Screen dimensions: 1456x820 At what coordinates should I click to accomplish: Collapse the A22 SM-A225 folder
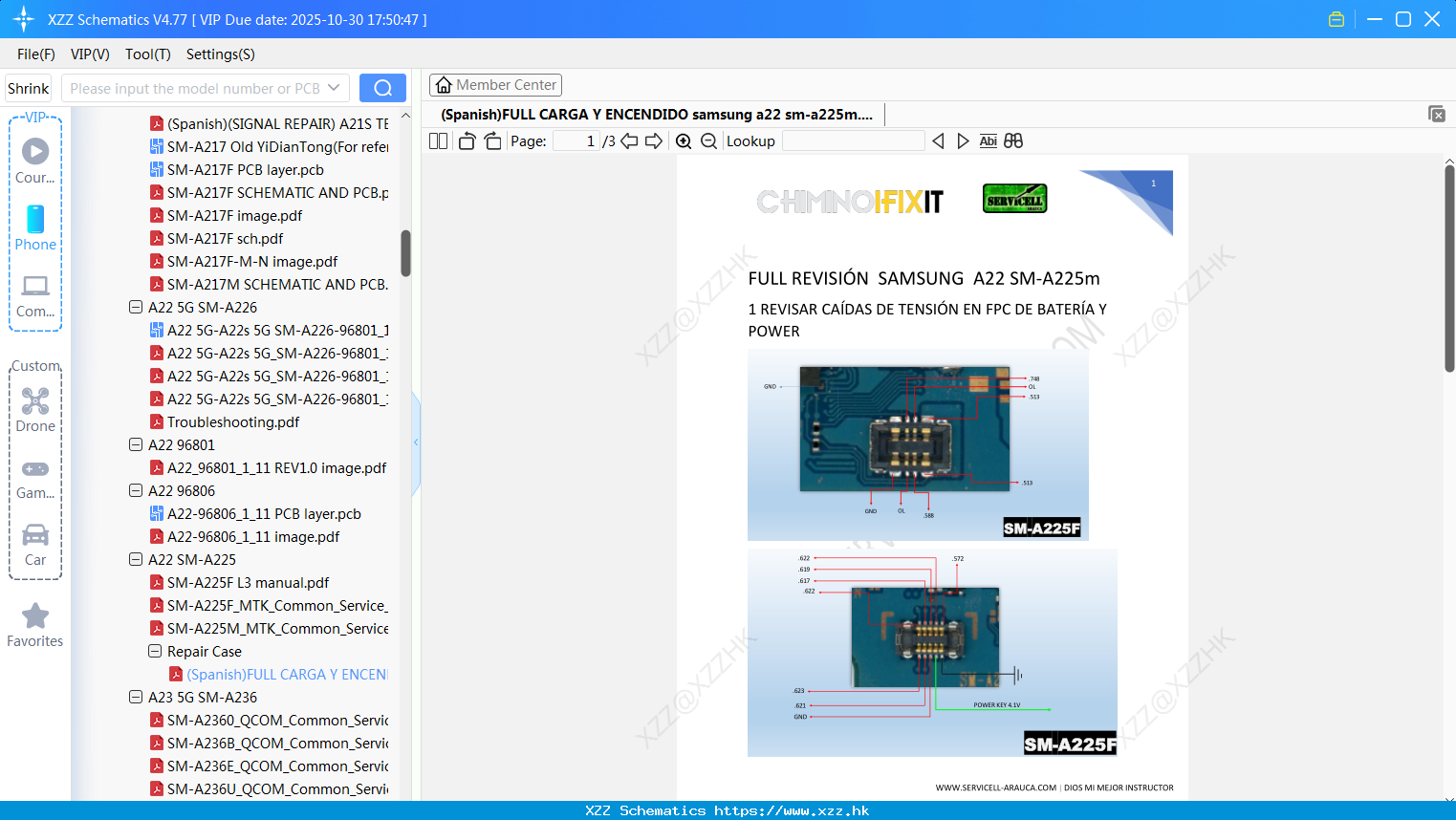(x=136, y=559)
